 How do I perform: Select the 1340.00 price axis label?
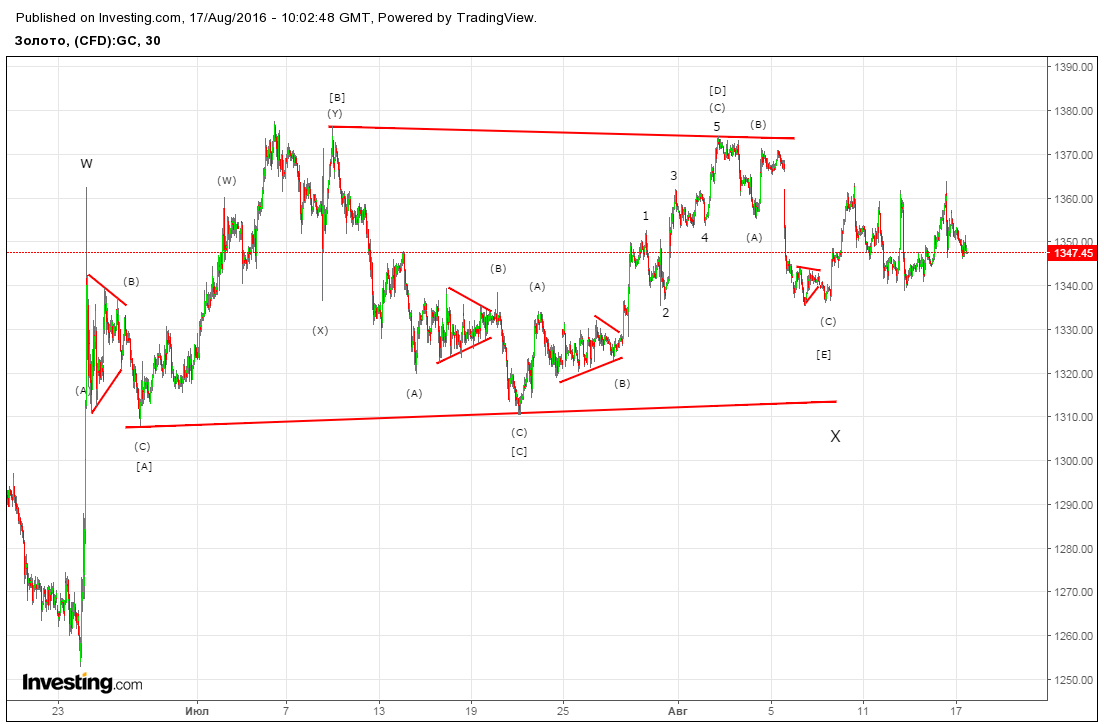[x=1074, y=286]
